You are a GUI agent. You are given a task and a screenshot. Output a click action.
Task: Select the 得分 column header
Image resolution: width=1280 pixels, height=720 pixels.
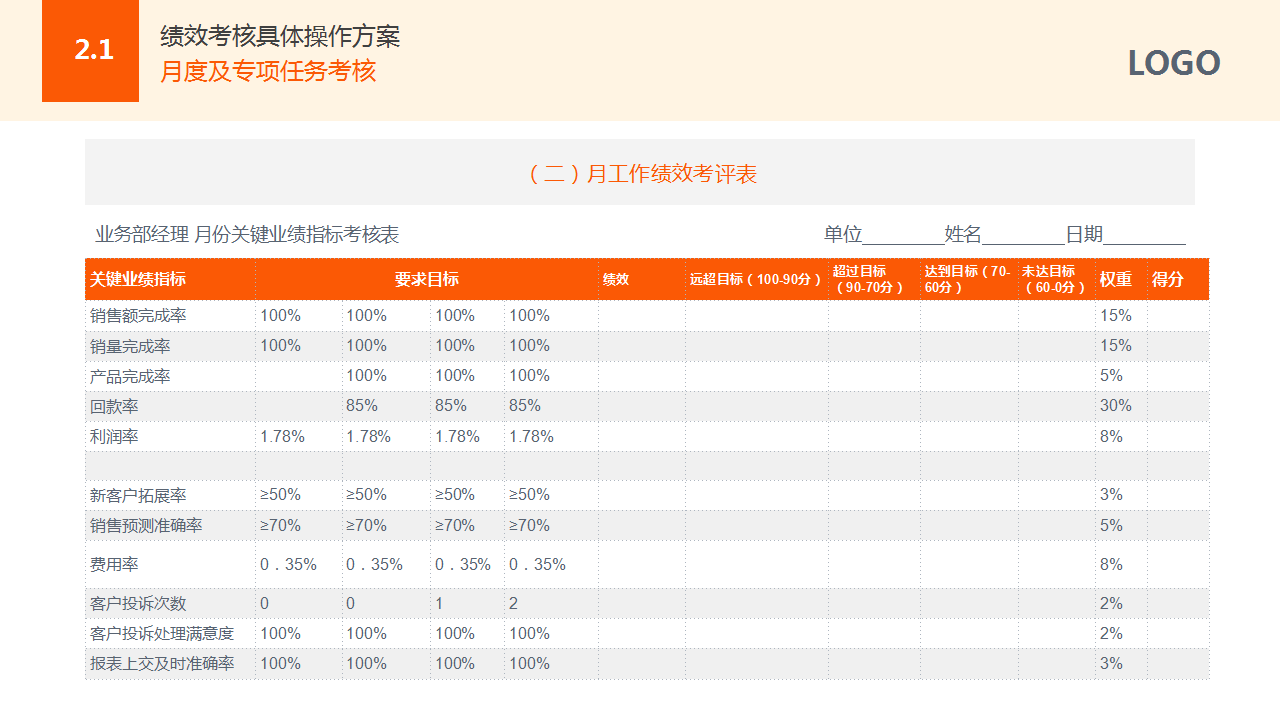[x=1165, y=279]
